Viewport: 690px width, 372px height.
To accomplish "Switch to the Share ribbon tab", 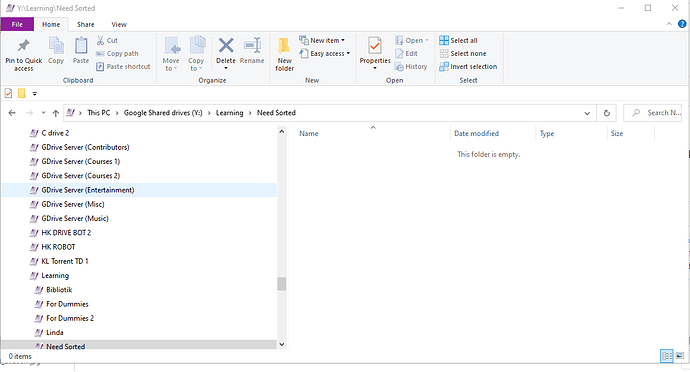I will click(x=85, y=25).
